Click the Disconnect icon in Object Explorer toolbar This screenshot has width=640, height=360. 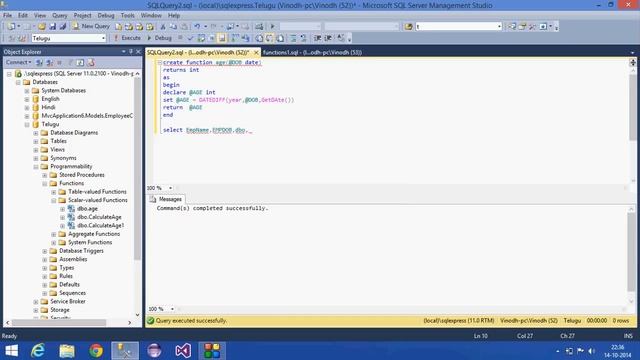point(49,62)
